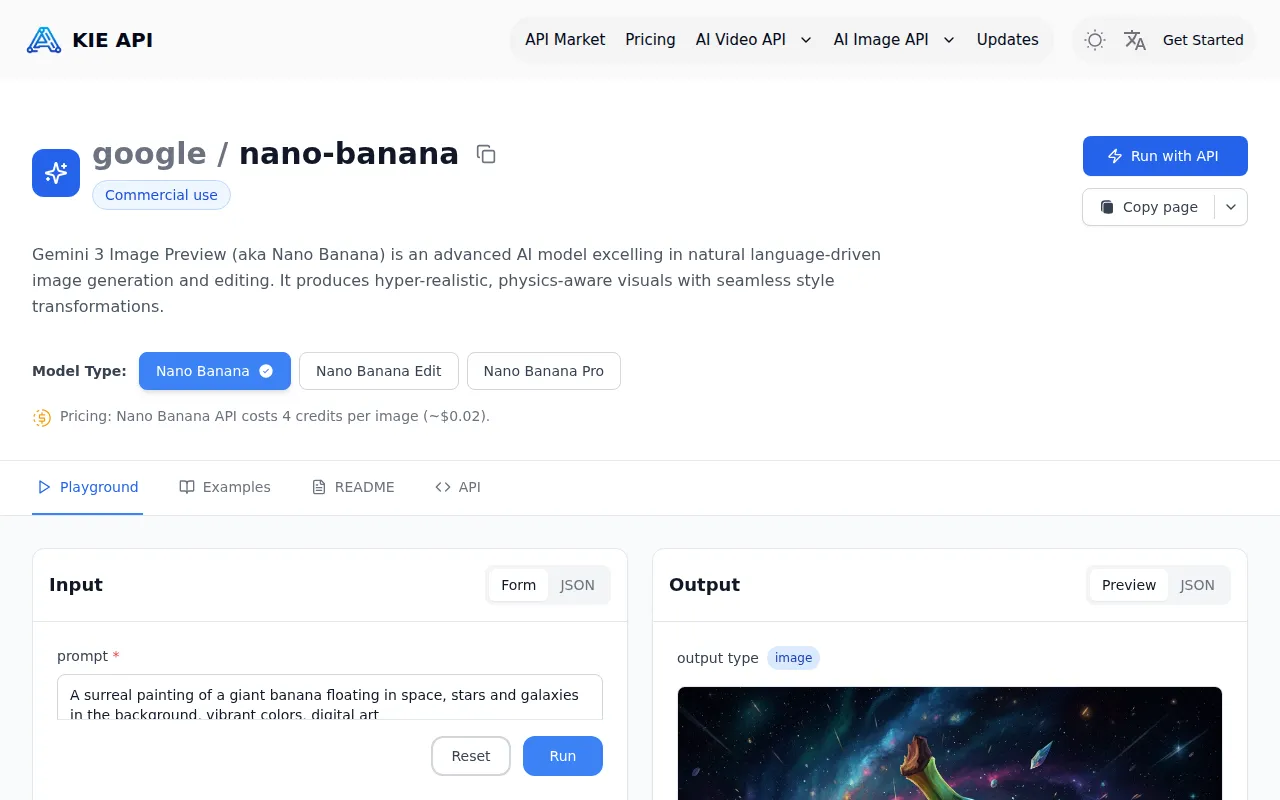Click the code icon on the API tab
This screenshot has width=1280, height=800.
[x=441, y=487]
